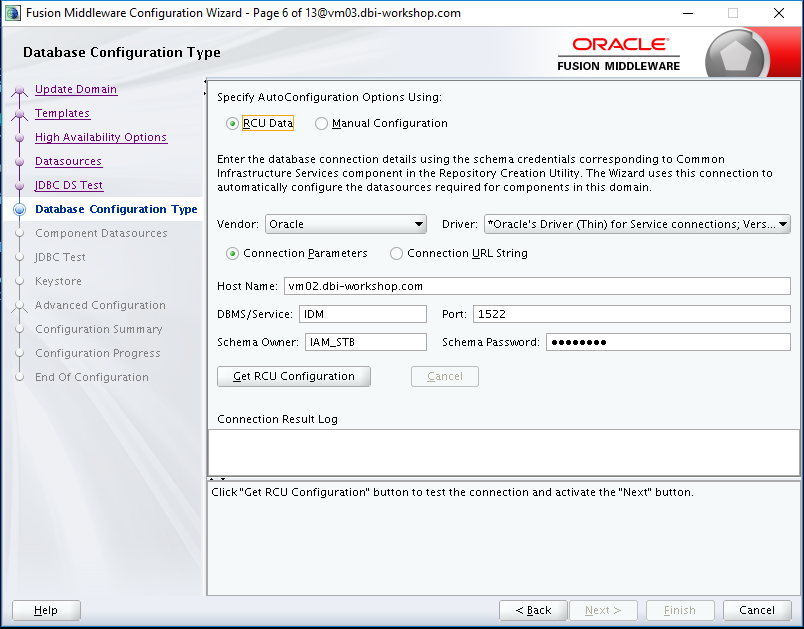Select the Manual Configuration option
Screen dimensions: 804x629
(x=321, y=124)
